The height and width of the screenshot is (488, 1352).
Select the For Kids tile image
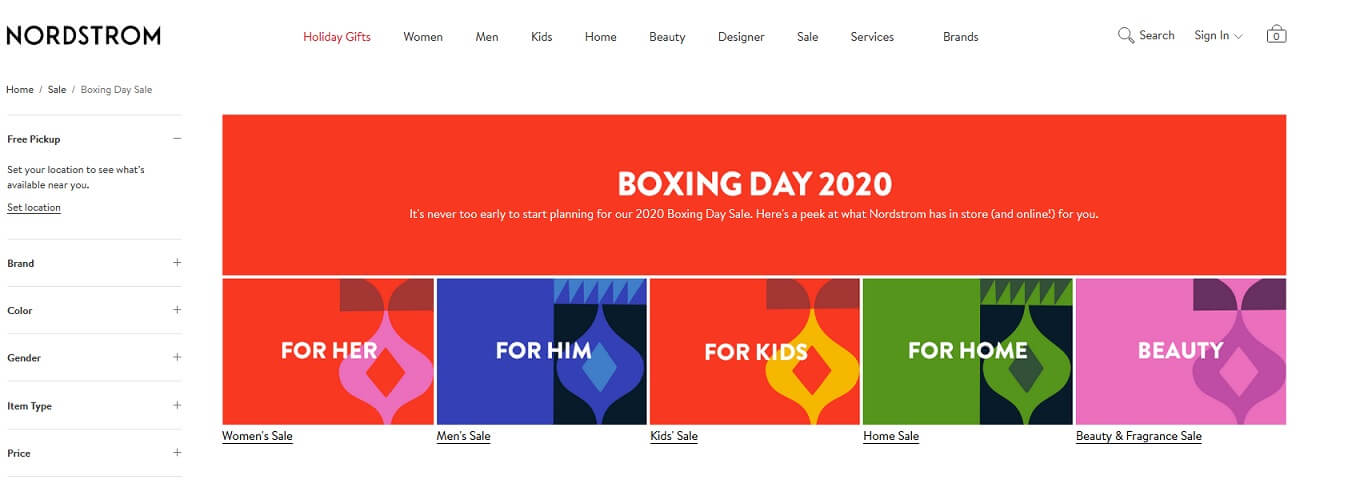pyautogui.click(x=755, y=351)
